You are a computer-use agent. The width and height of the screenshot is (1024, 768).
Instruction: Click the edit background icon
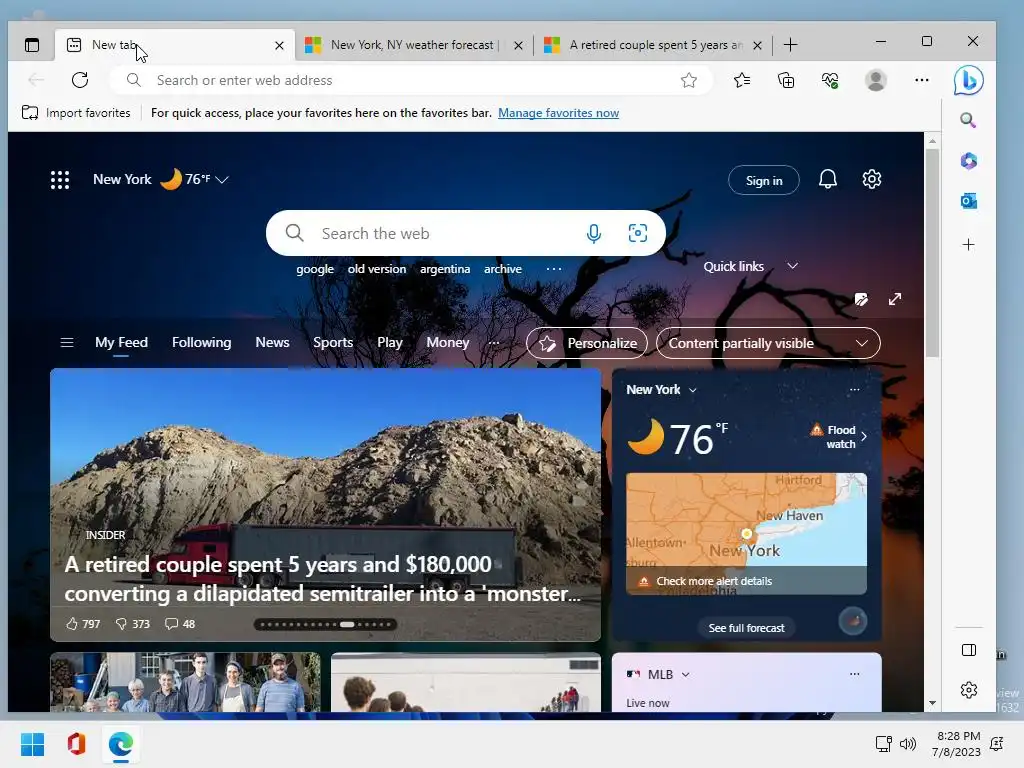(861, 299)
